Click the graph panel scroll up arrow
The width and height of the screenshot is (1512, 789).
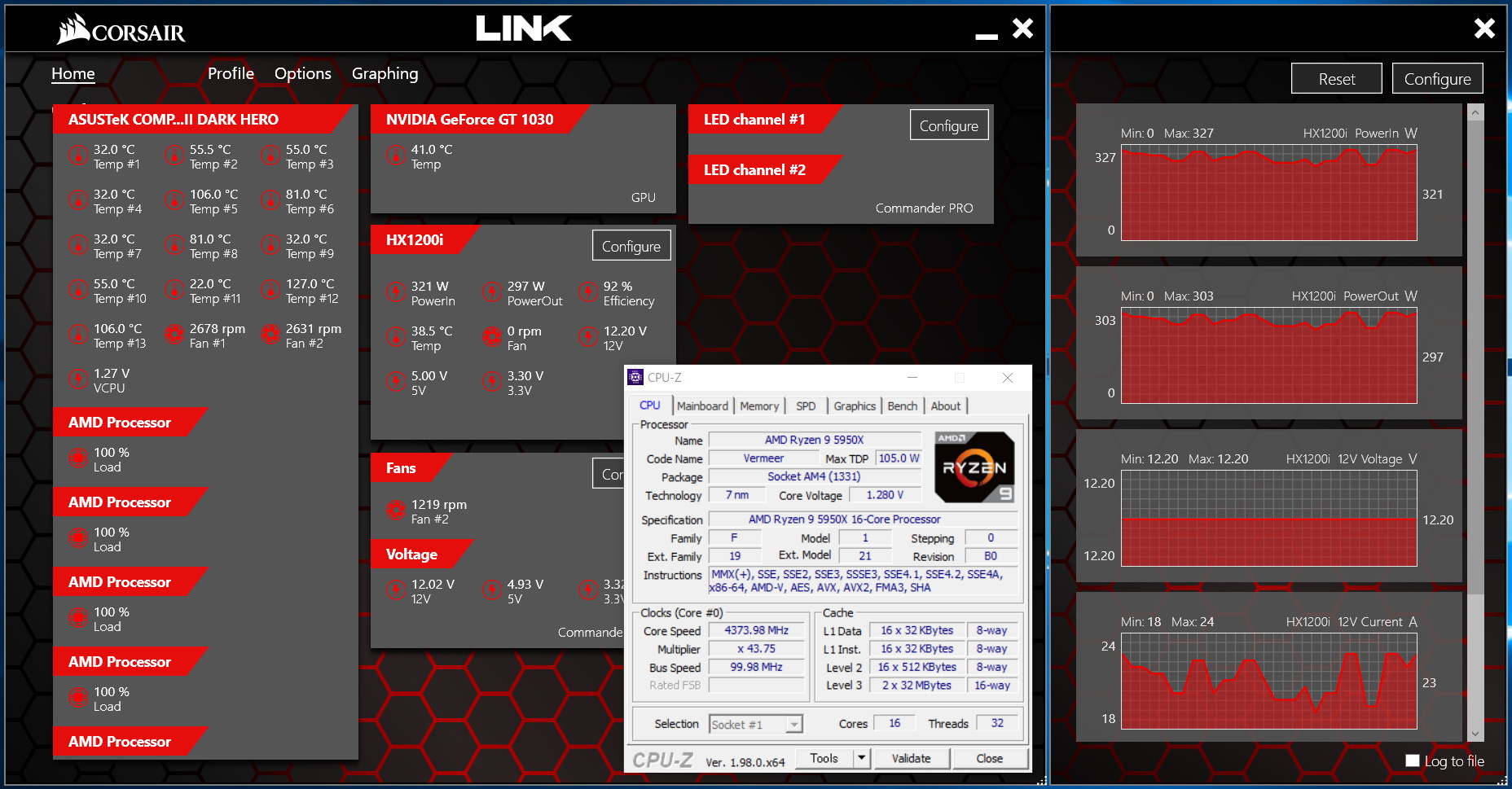(x=1475, y=112)
